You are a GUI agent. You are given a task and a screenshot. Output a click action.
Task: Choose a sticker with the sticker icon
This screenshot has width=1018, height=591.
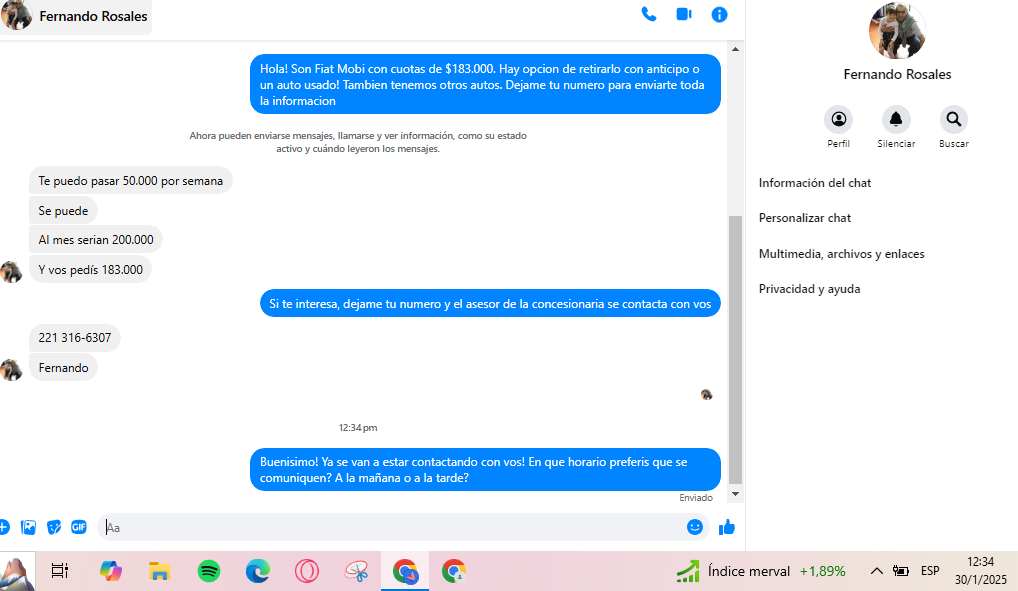pyautogui.click(x=54, y=527)
